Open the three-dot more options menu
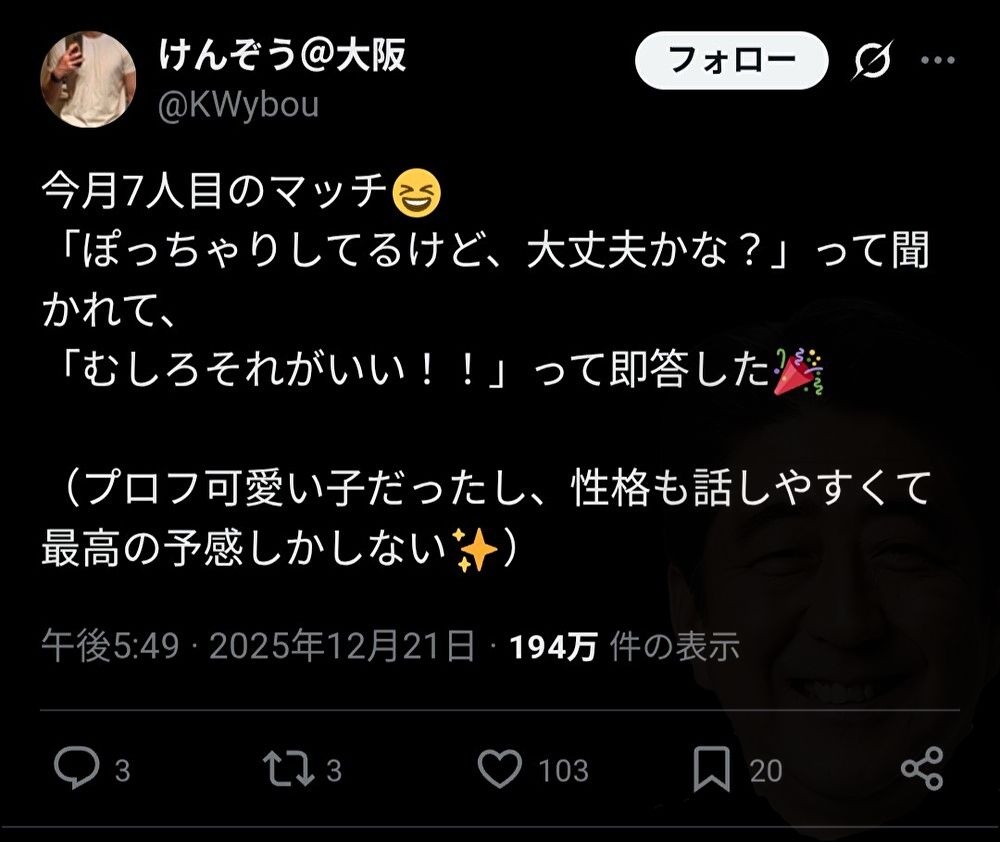1000x842 pixels. (938, 60)
